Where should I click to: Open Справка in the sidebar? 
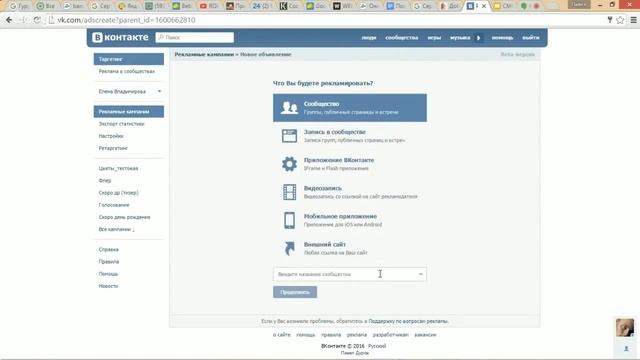coord(109,249)
